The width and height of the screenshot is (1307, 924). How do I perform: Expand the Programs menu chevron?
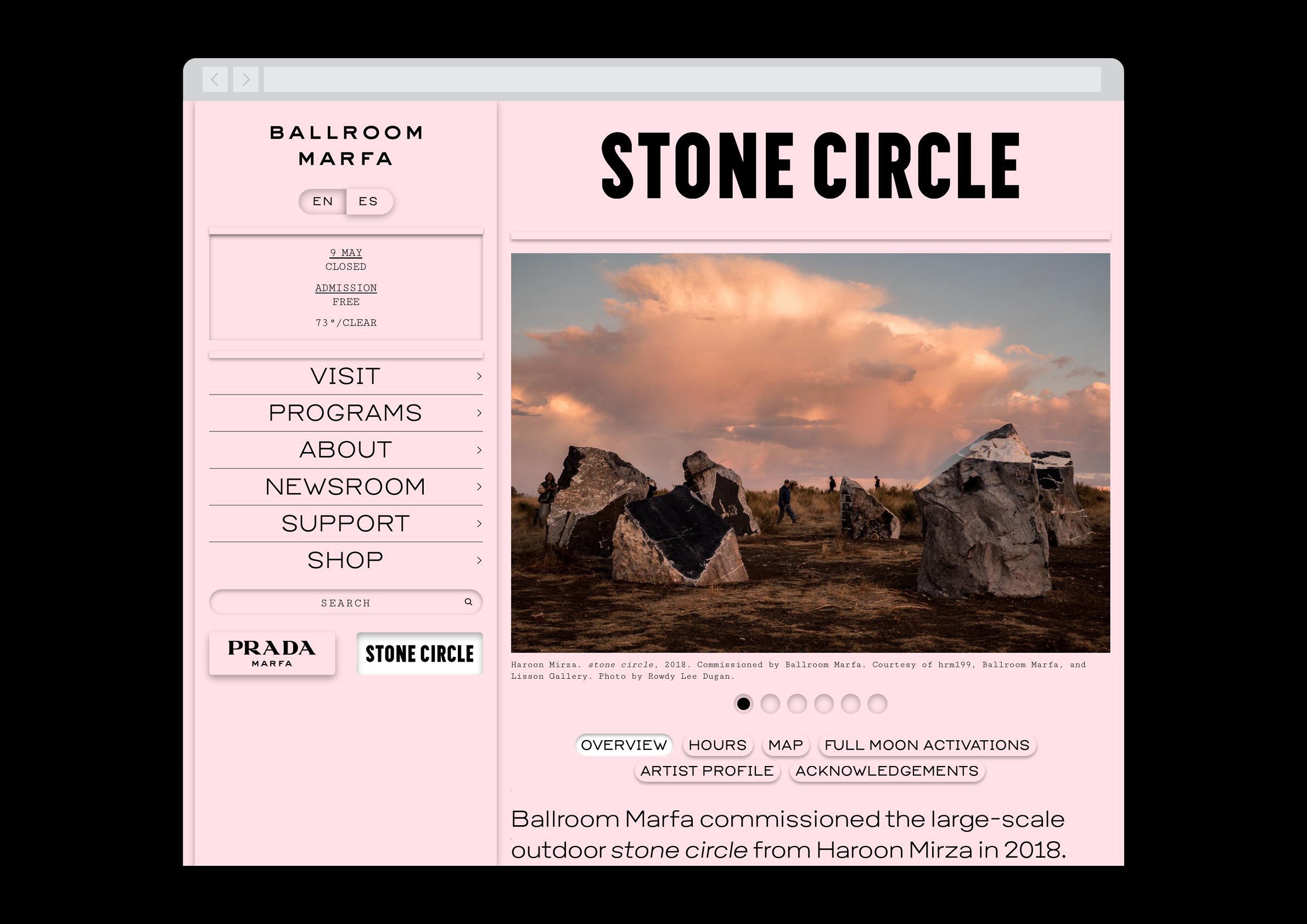(479, 413)
